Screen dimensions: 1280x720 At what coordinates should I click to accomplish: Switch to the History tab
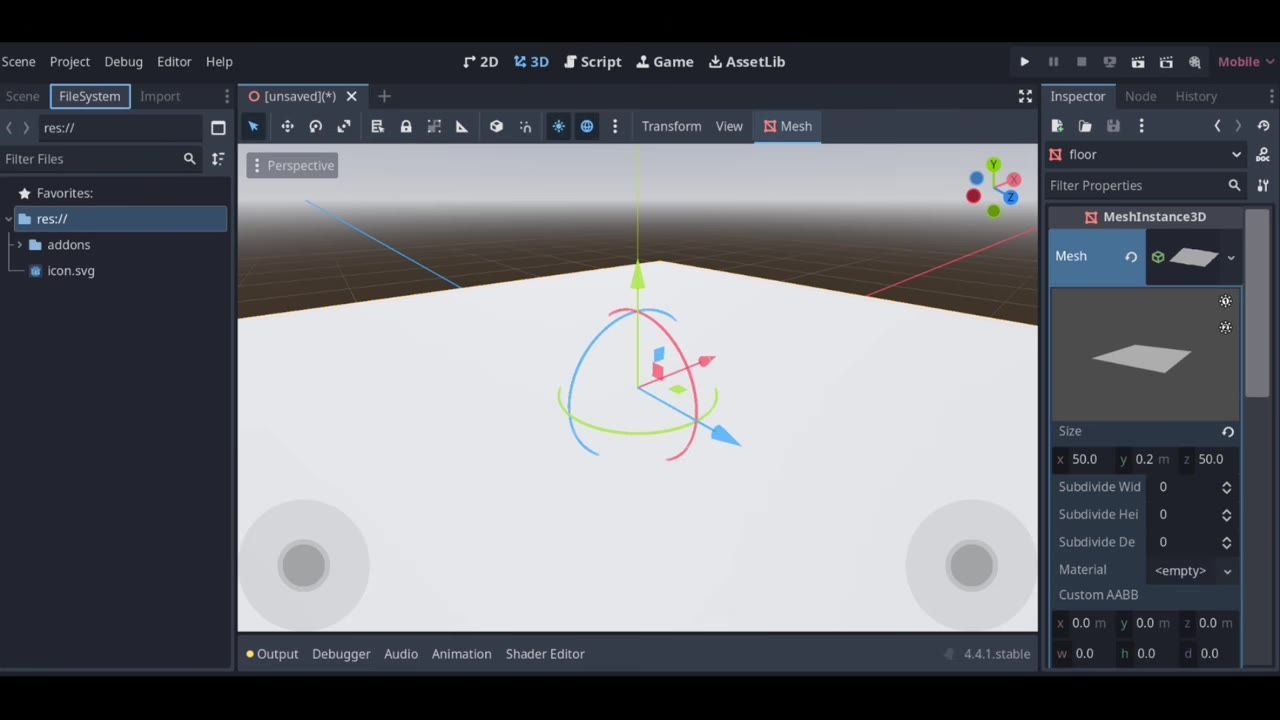pos(1196,96)
